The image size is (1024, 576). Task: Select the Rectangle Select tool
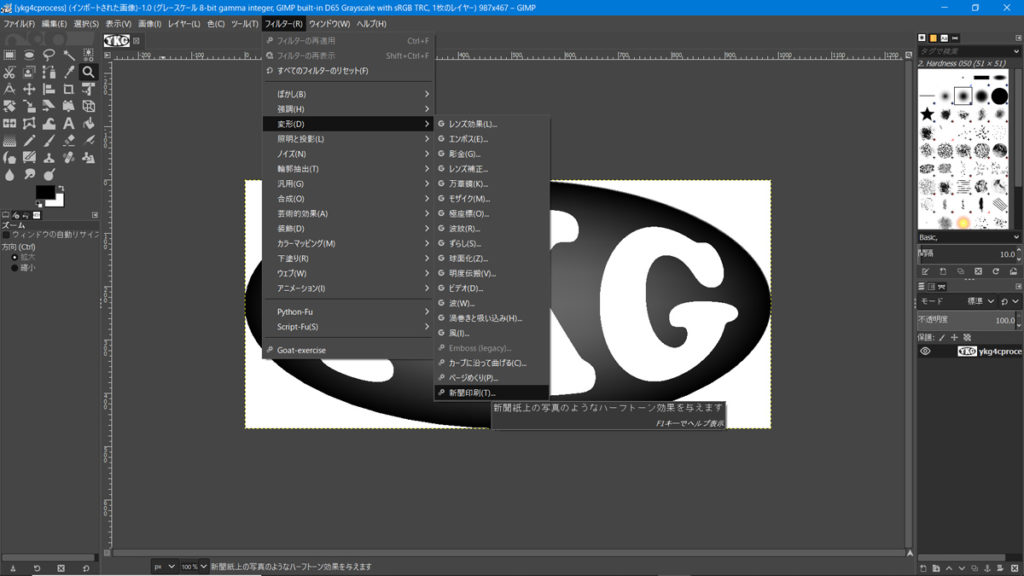[x=9, y=55]
